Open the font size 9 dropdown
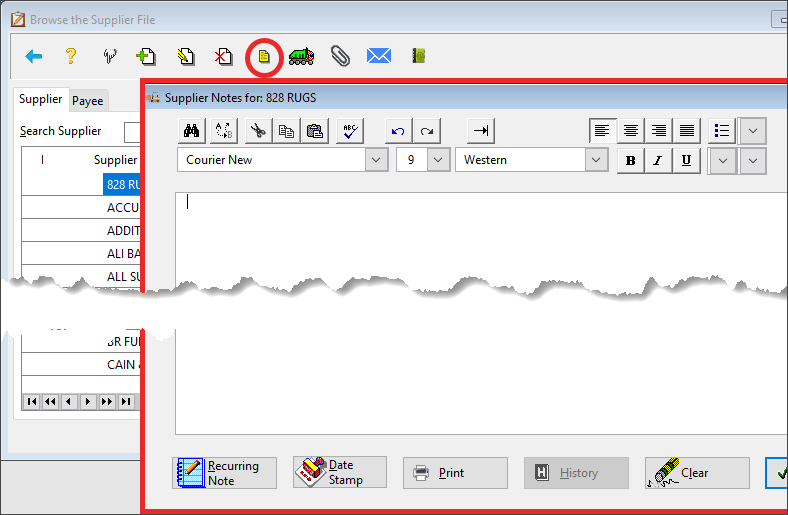 [x=438, y=160]
